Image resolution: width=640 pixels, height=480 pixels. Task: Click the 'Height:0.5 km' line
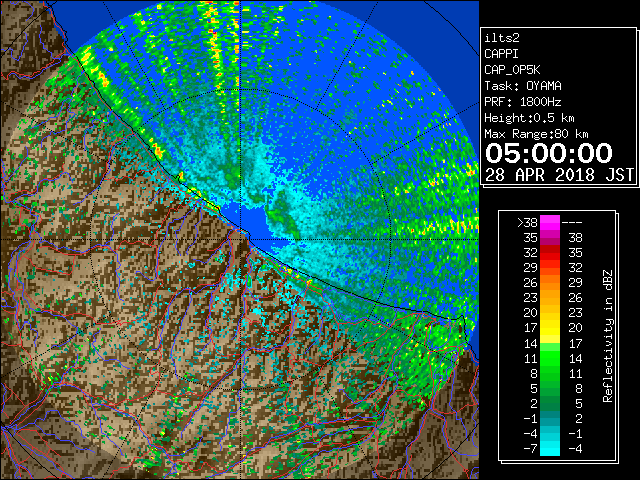[x=529, y=118]
